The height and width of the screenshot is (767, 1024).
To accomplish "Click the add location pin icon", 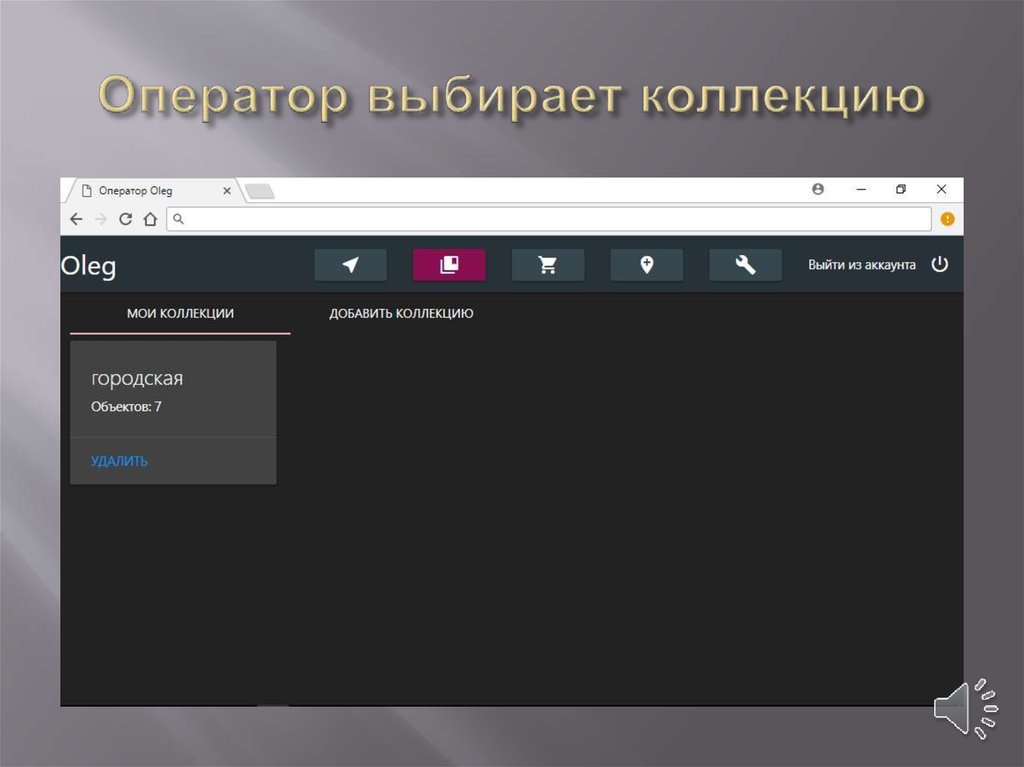I will [647, 264].
